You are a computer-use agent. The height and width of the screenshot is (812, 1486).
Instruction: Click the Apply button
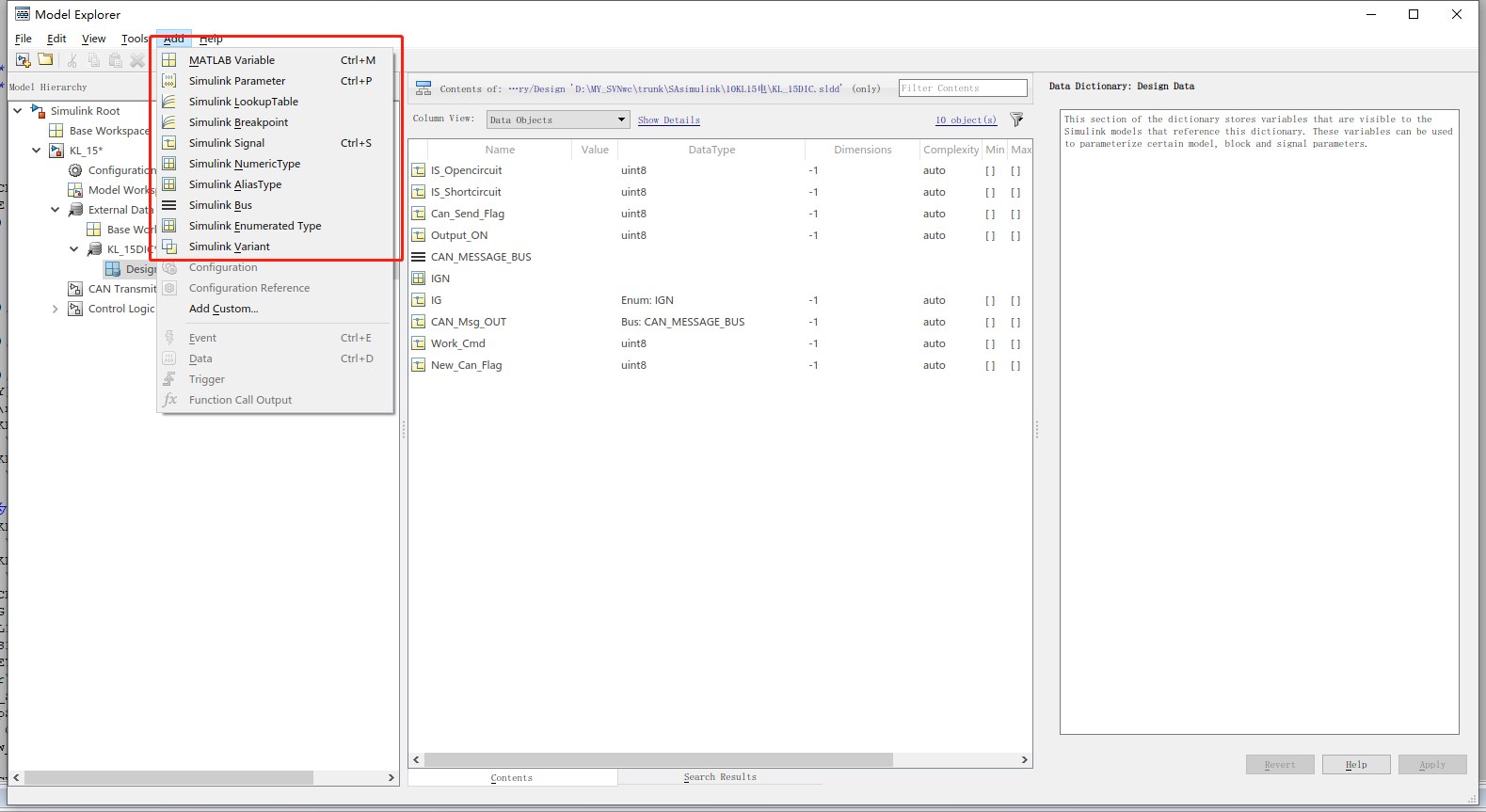tap(1432, 765)
